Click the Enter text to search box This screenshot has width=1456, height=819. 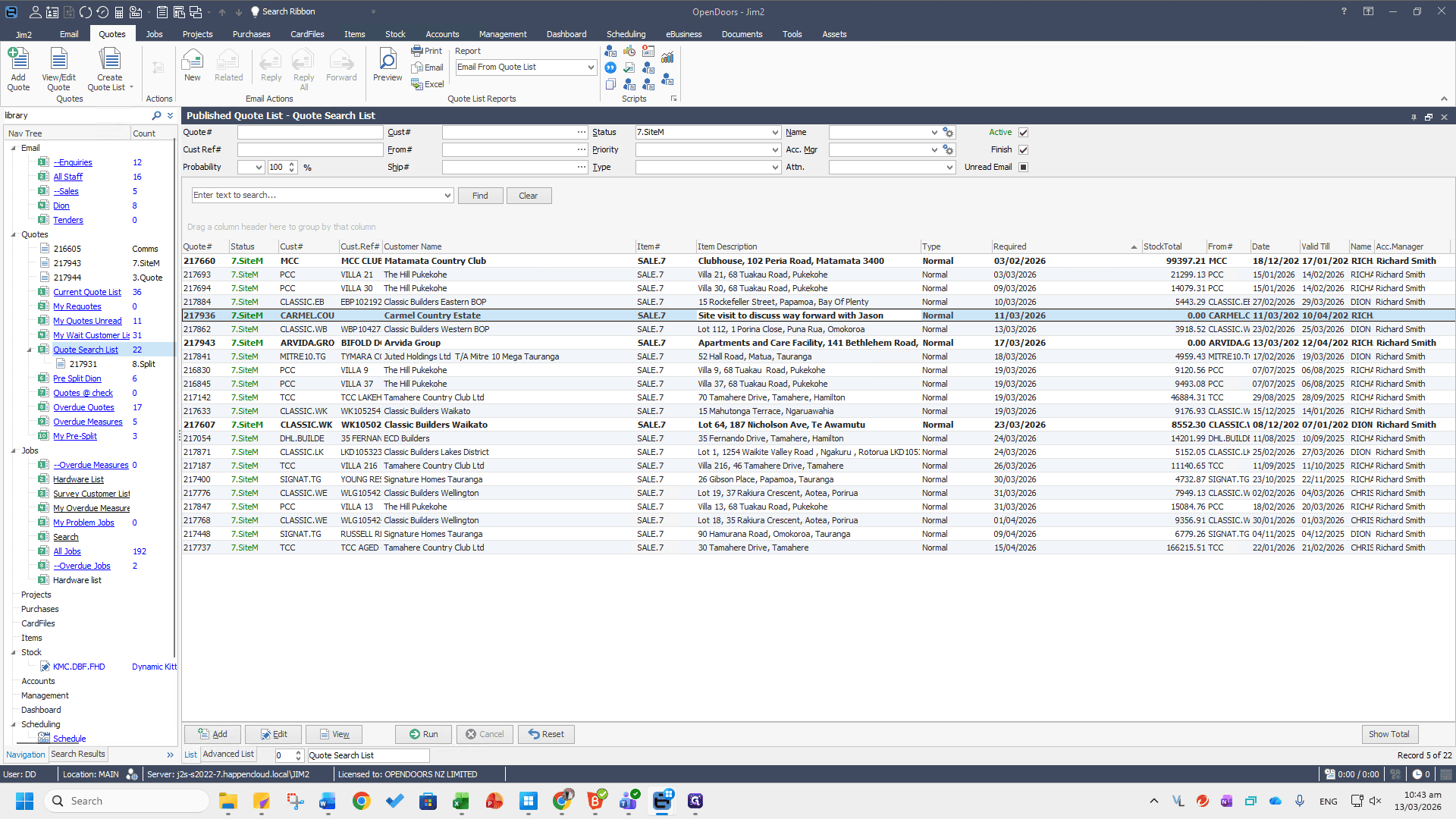pos(322,195)
